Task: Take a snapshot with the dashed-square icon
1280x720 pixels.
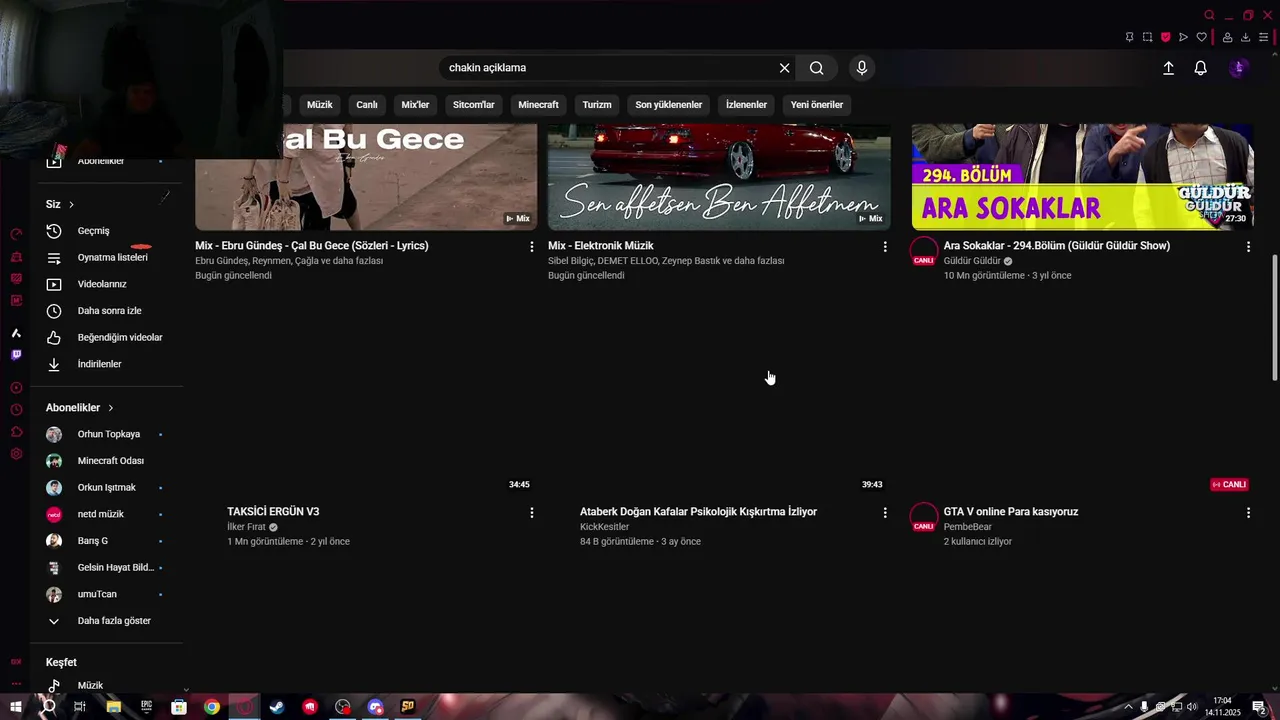Action: [1147, 37]
